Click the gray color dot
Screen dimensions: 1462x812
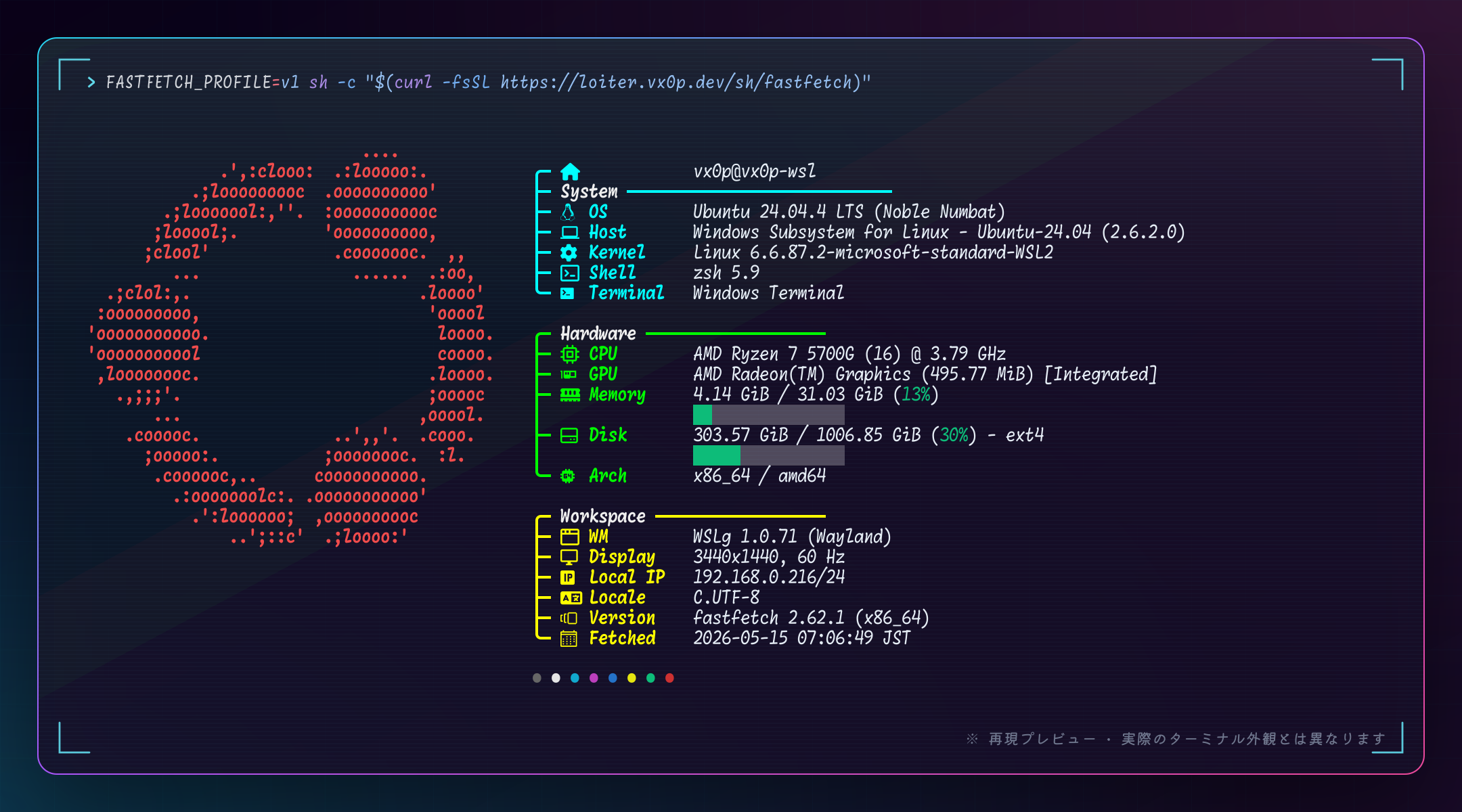537,678
